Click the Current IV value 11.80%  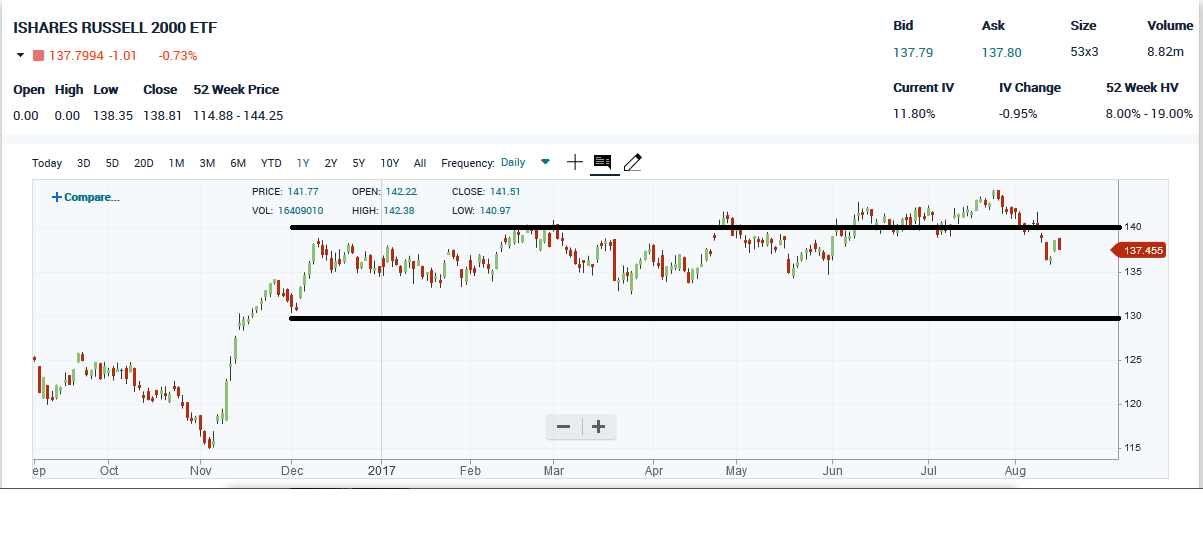[914, 114]
